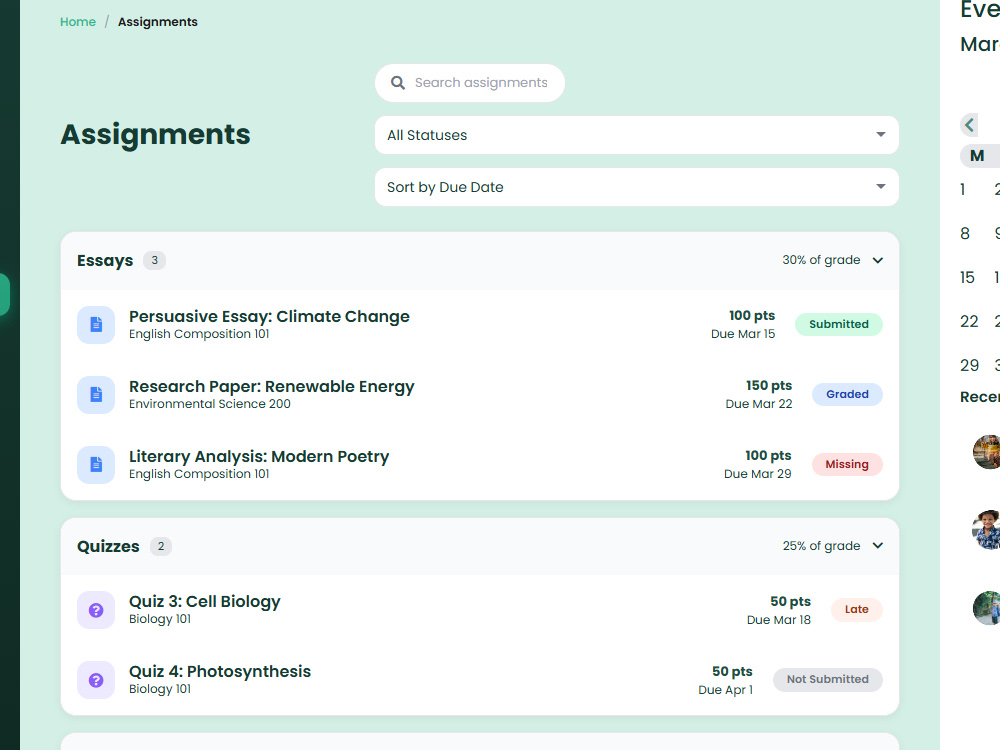Image resolution: width=1000 pixels, height=750 pixels.
Task: Go to Home breadcrumb link
Action: pos(78,22)
